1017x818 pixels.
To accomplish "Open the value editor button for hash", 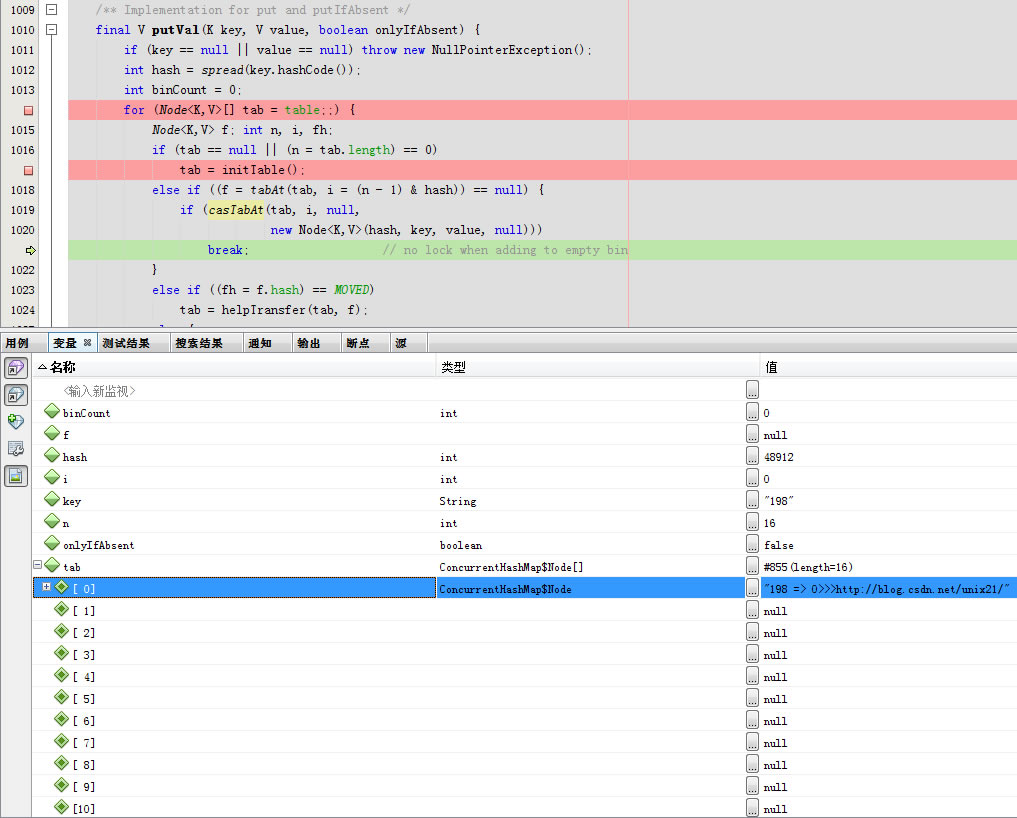I will (x=752, y=456).
